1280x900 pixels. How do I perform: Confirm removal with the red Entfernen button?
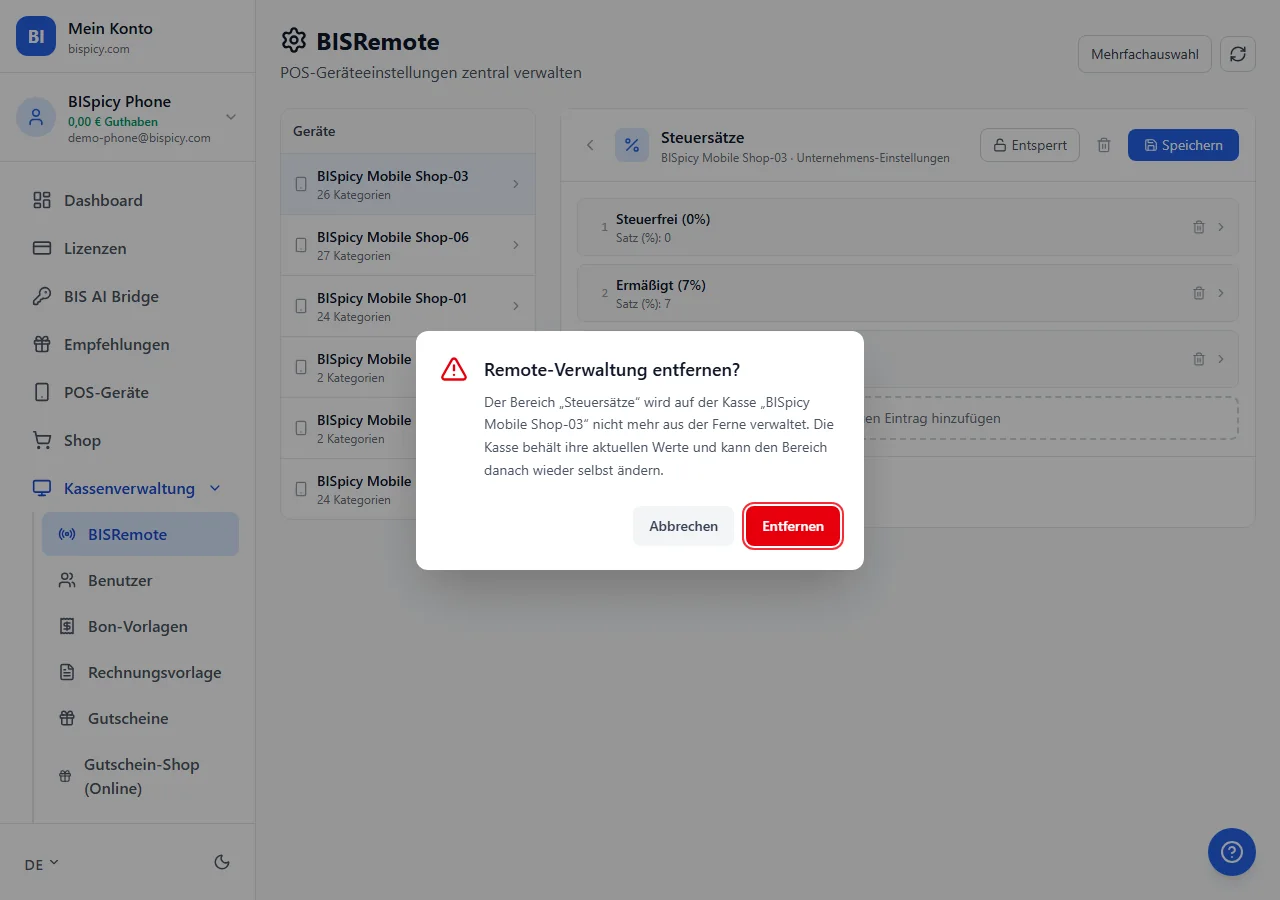pos(793,526)
